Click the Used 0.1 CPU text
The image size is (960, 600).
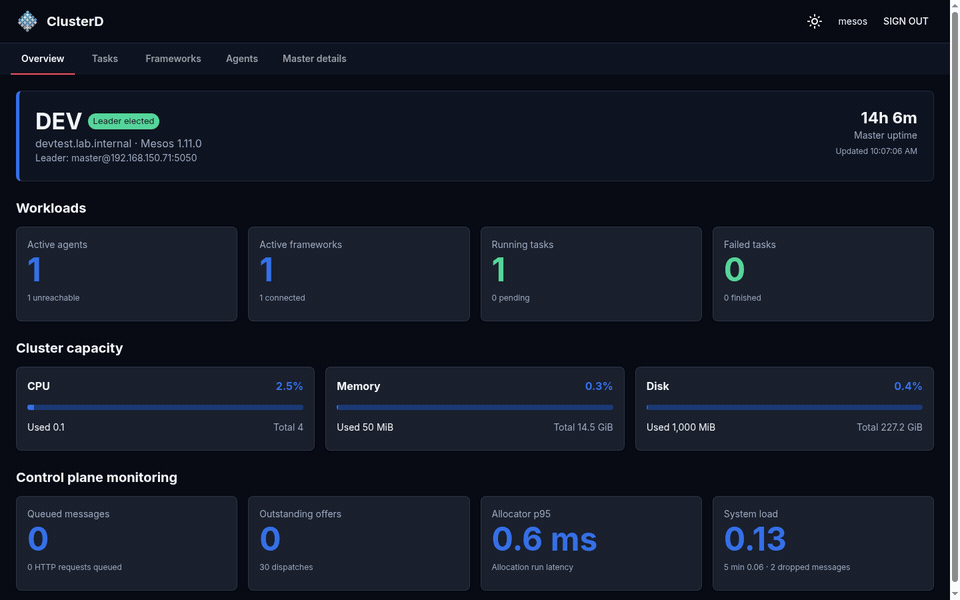point(46,427)
